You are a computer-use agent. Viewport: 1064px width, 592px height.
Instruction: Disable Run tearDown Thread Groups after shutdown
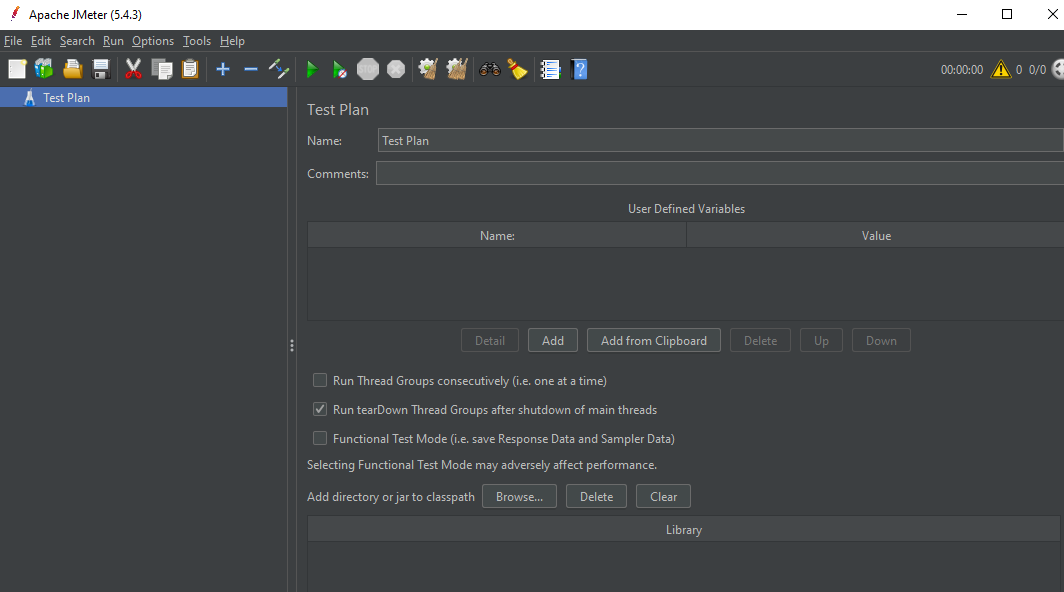tap(320, 409)
